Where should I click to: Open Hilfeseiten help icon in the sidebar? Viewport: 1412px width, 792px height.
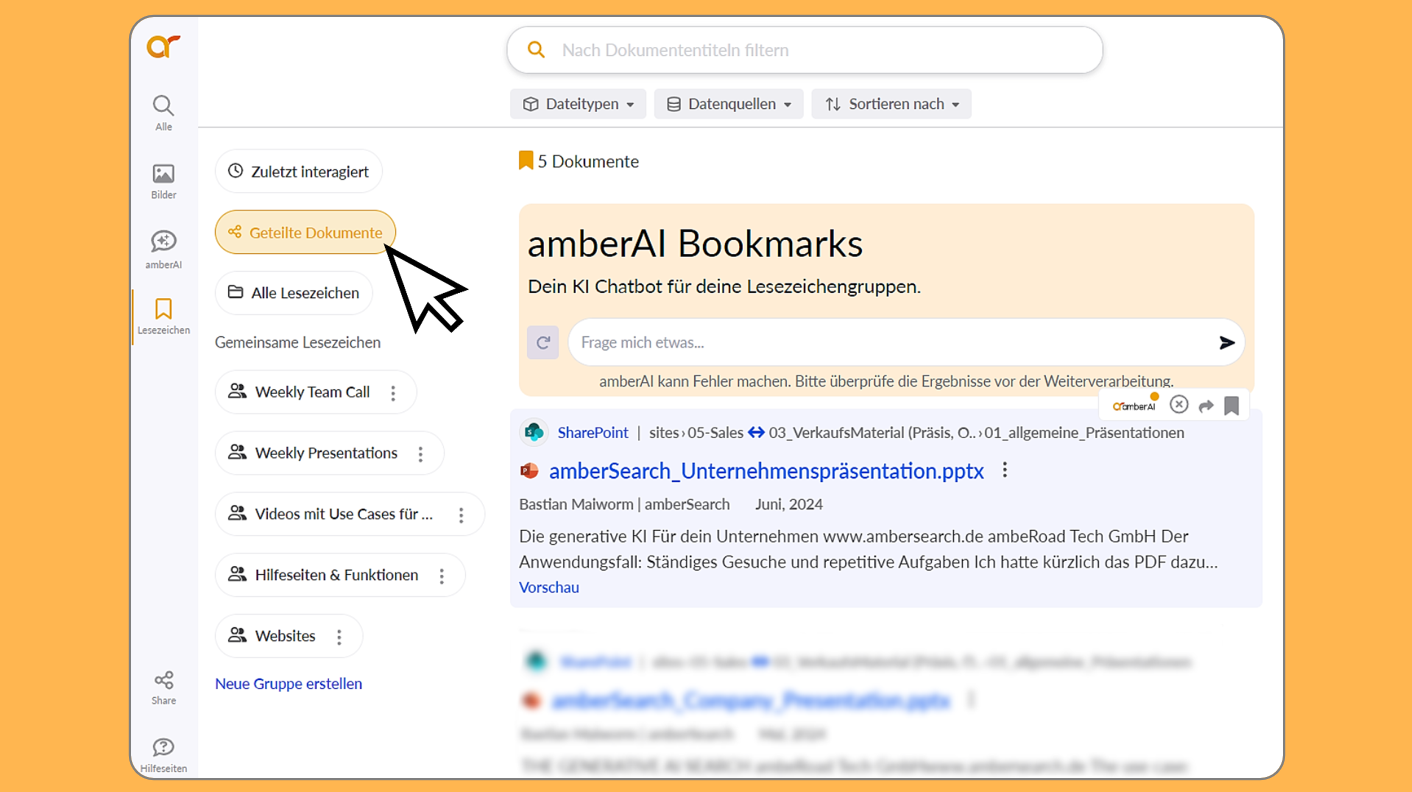pyautogui.click(x=163, y=755)
